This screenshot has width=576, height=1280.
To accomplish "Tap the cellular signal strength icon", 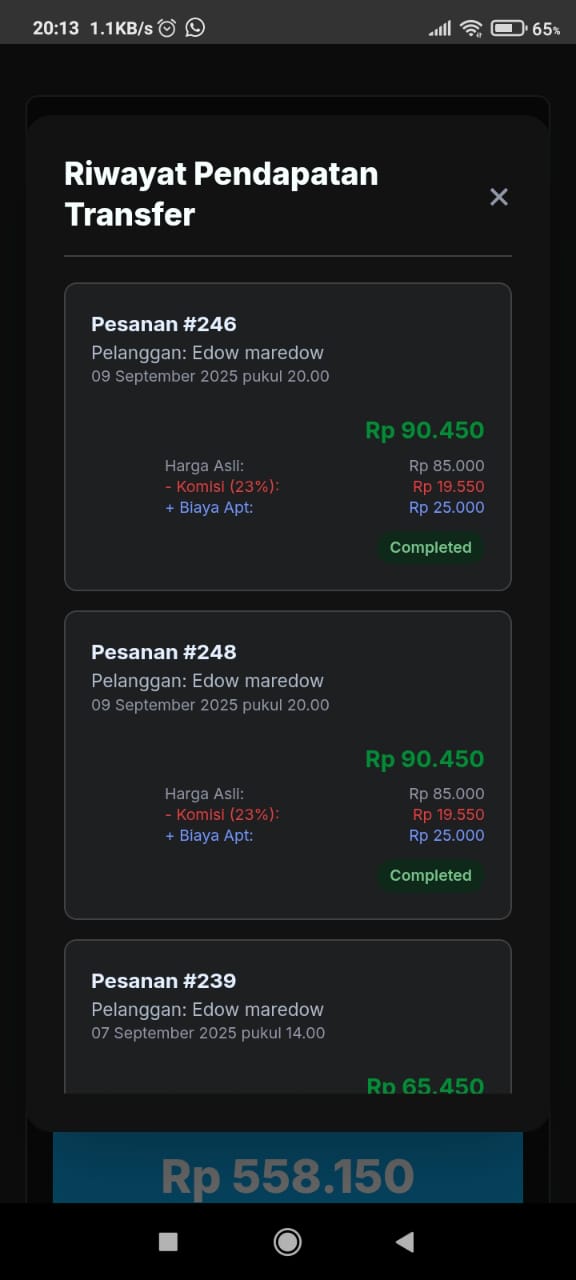I will coord(440,27).
